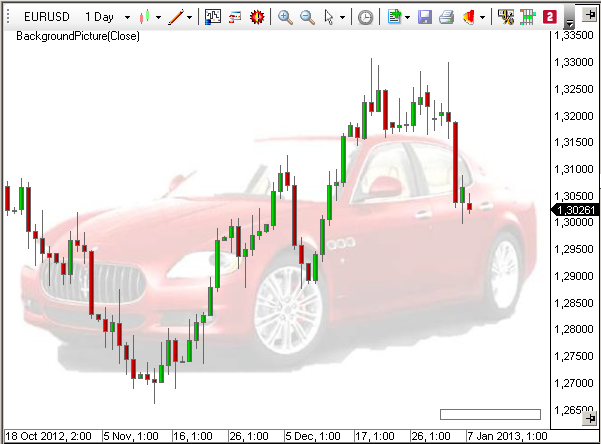Select the mouse pointer tool

click(x=328, y=17)
